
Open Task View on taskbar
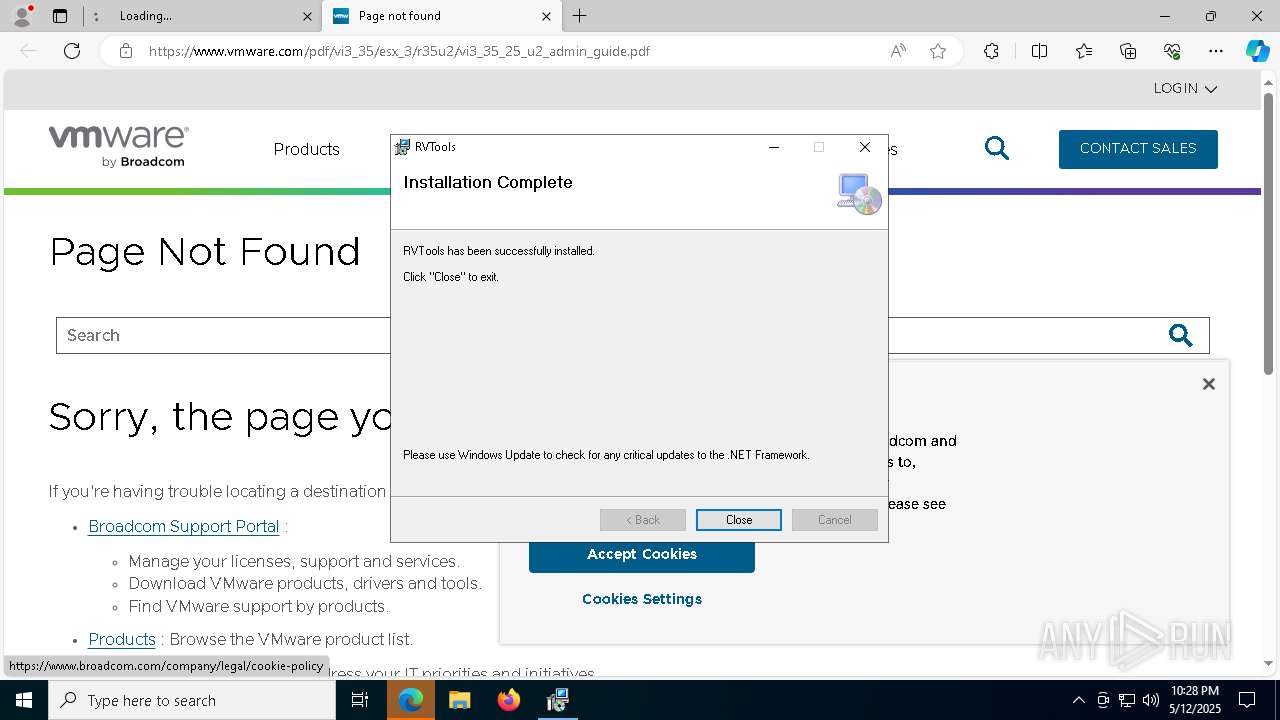click(360, 700)
